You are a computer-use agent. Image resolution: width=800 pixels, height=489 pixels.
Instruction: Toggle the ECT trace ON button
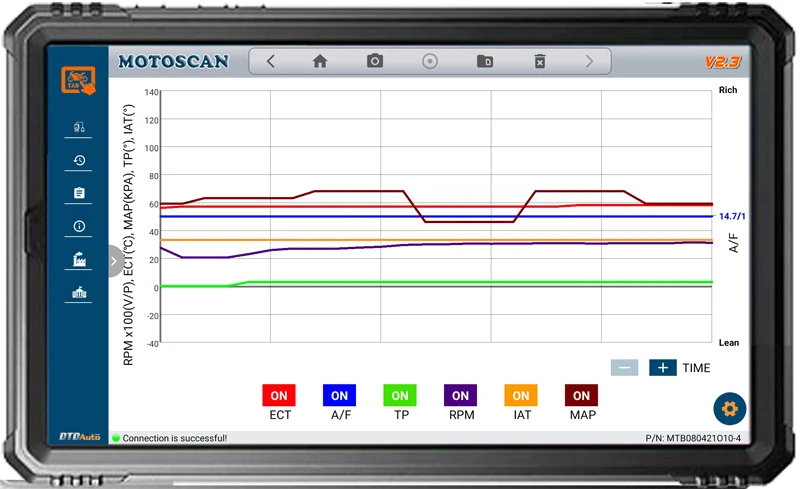click(279, 396)
